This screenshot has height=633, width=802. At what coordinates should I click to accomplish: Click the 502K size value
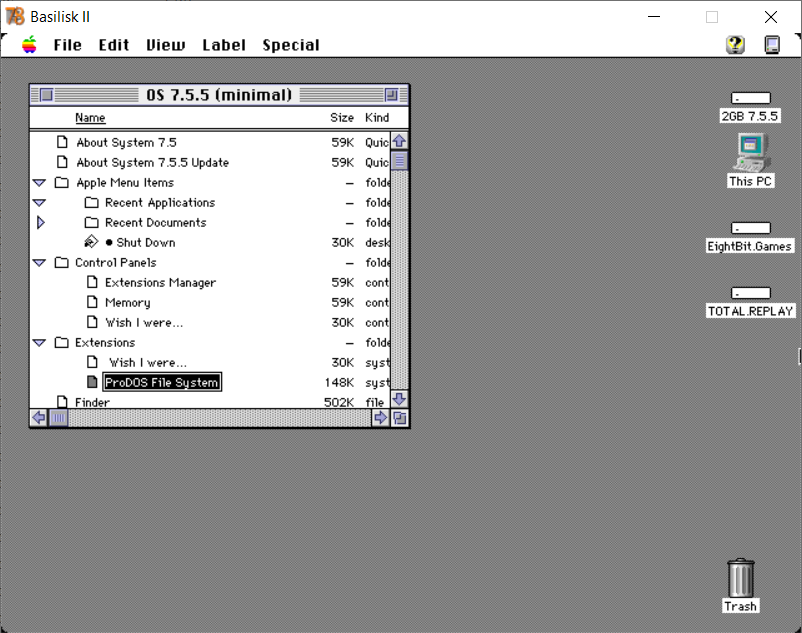click(x=339, y=402)
